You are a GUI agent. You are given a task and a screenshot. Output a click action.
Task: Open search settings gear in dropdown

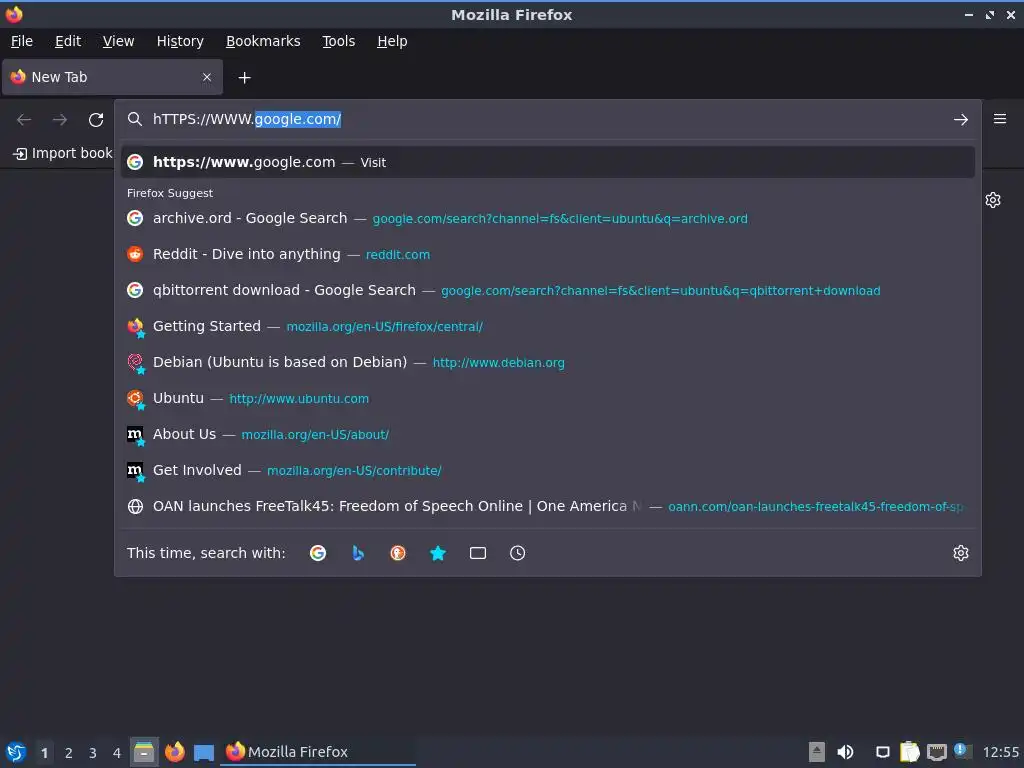point(961,553)
